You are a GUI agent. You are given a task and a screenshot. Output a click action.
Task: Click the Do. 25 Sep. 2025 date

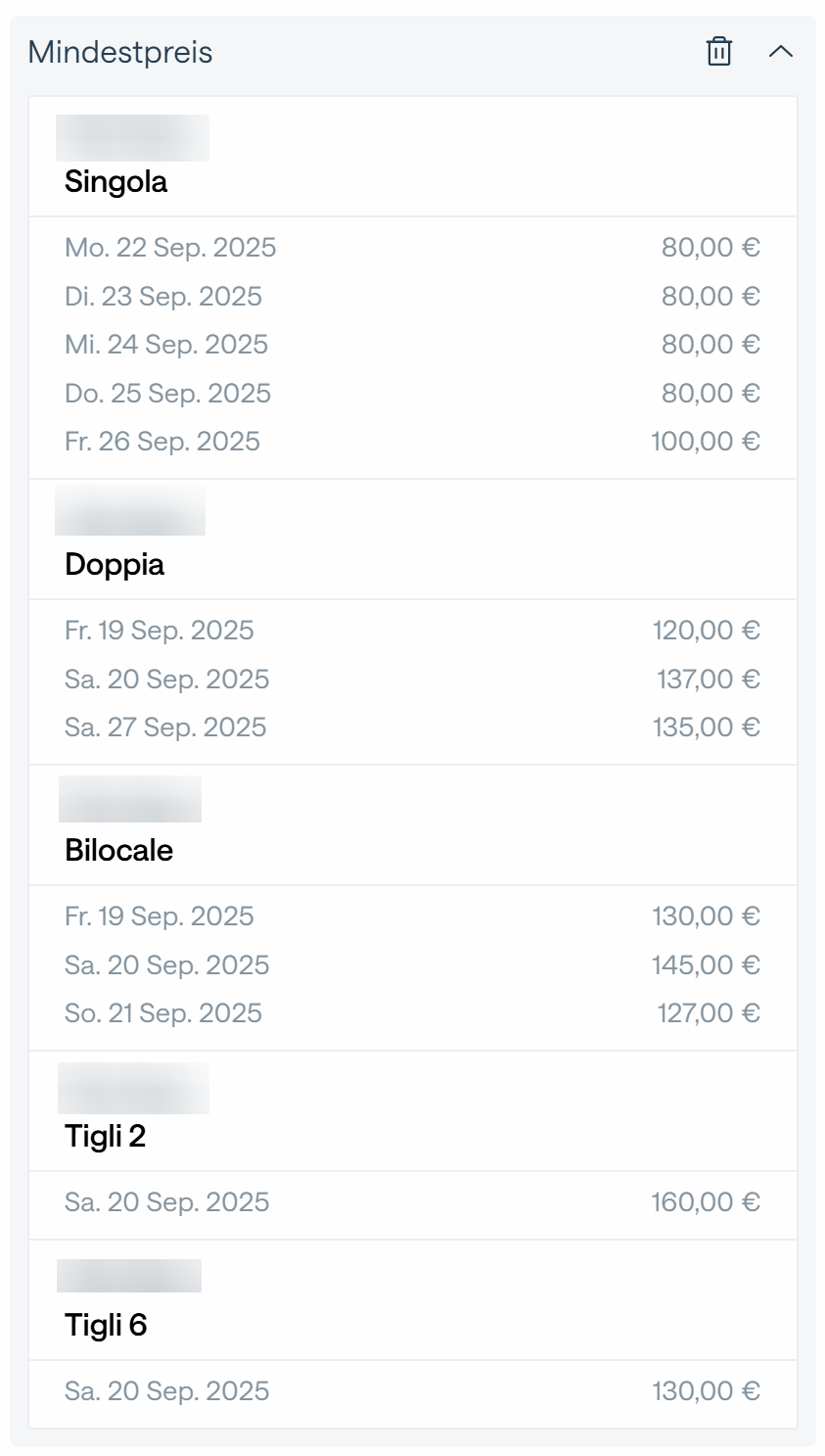pyautogui.click(x=167, y=394)
